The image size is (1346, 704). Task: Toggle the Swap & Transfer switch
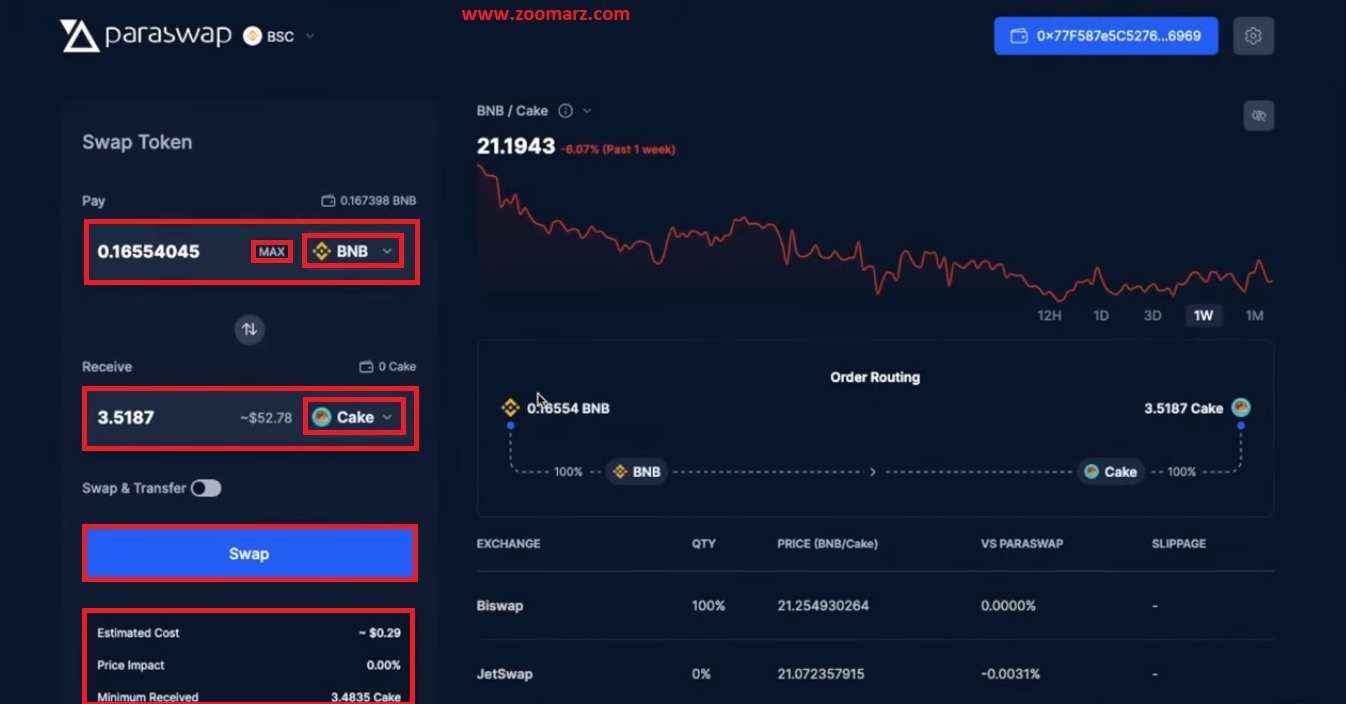tap(206, 488)
